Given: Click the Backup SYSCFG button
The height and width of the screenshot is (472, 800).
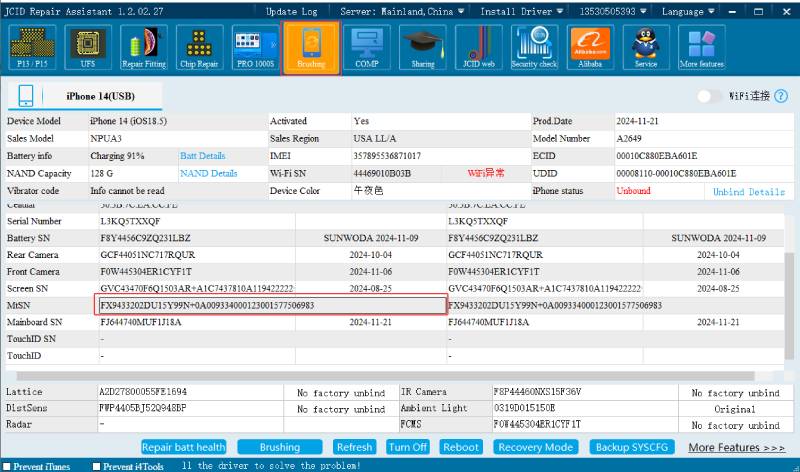Looking at the screenshot, I should coord(632,448).
